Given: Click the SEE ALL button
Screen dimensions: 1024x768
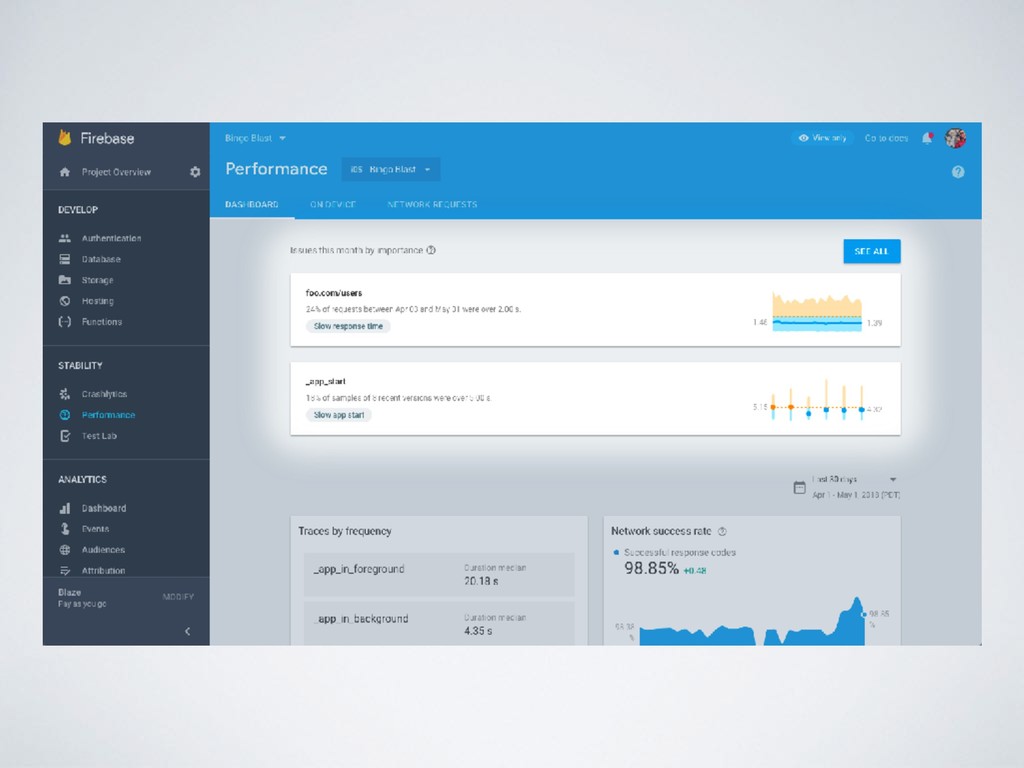Looking at the screenshot, I should coord(872,251).
